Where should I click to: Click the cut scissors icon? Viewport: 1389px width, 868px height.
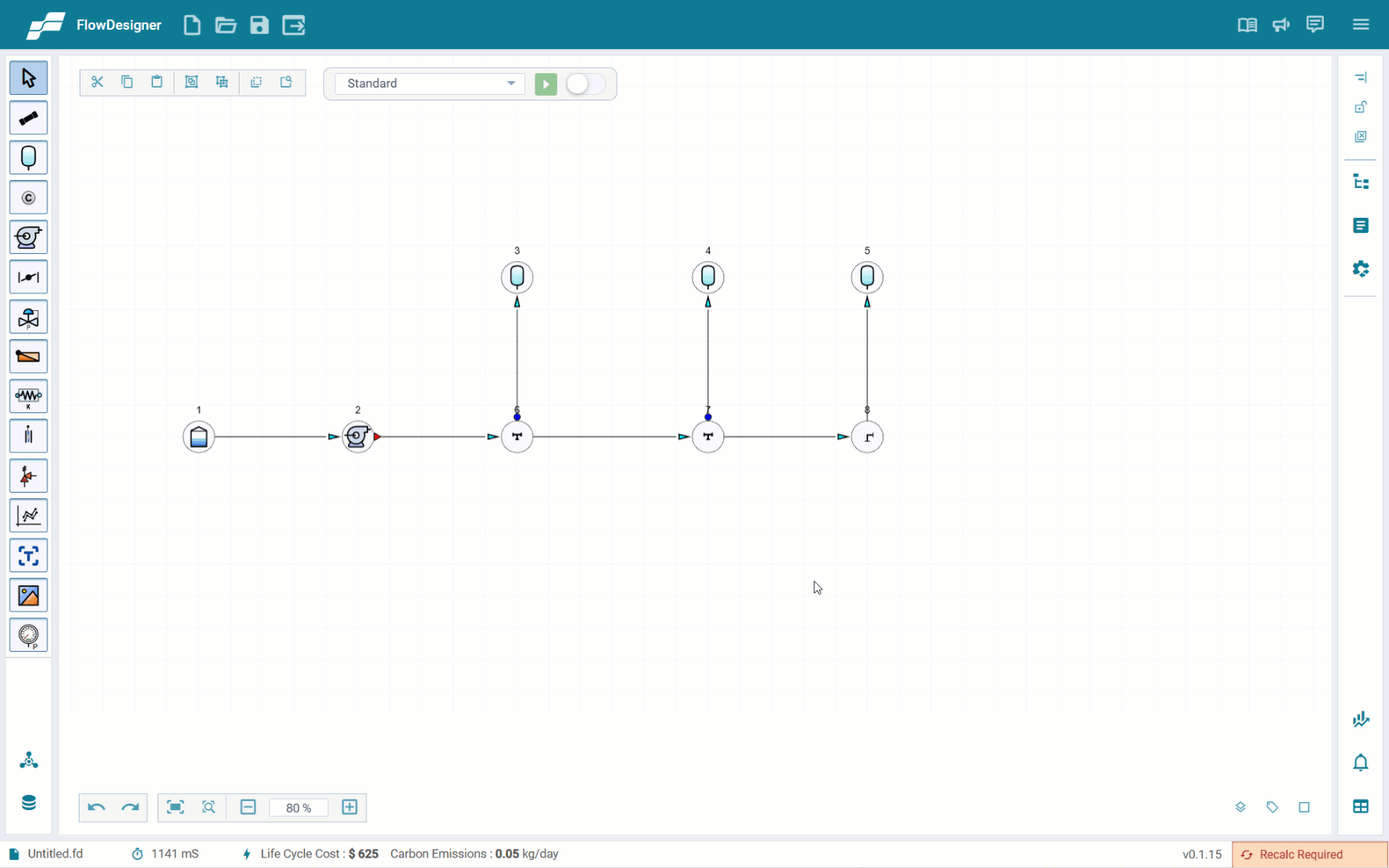pos(97,82)
